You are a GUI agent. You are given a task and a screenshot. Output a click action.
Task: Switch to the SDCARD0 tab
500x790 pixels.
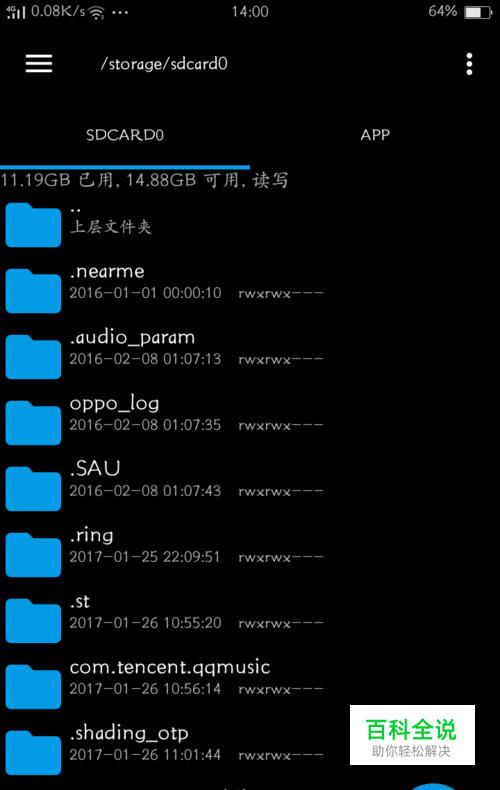tap(124, 135)
